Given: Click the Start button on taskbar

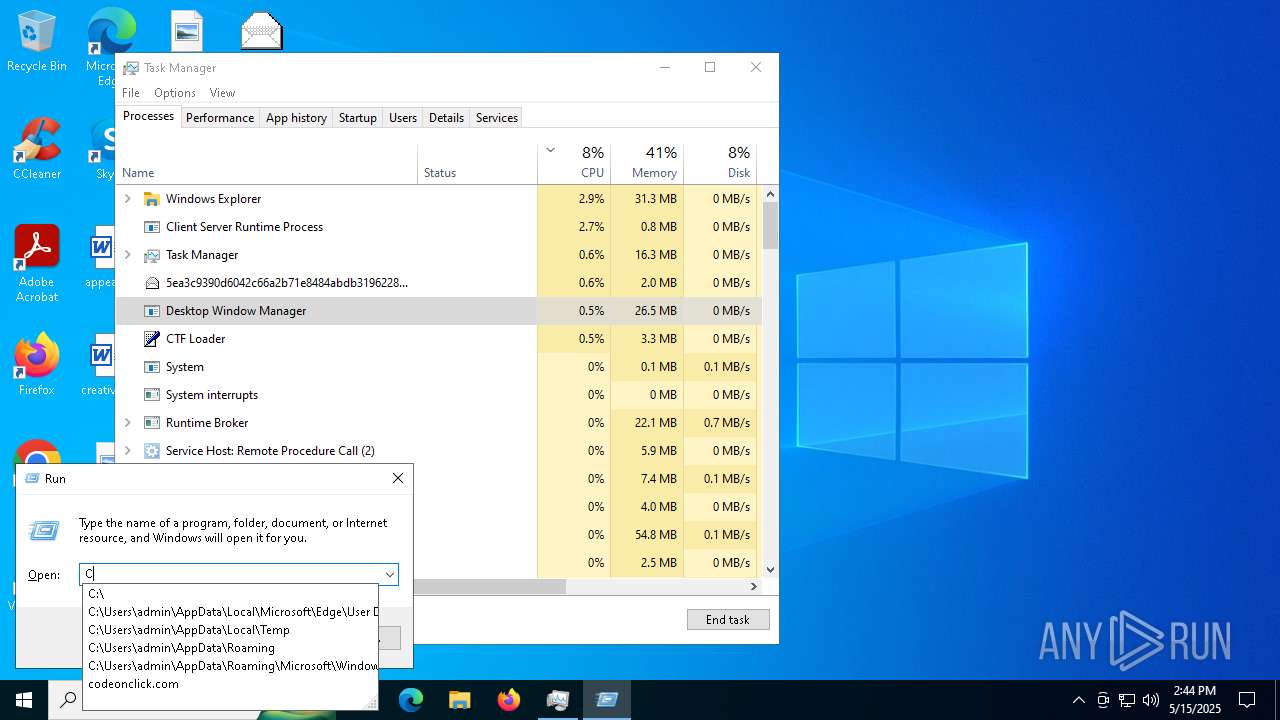Looking at the screenshot, I should tap(24, 700).
